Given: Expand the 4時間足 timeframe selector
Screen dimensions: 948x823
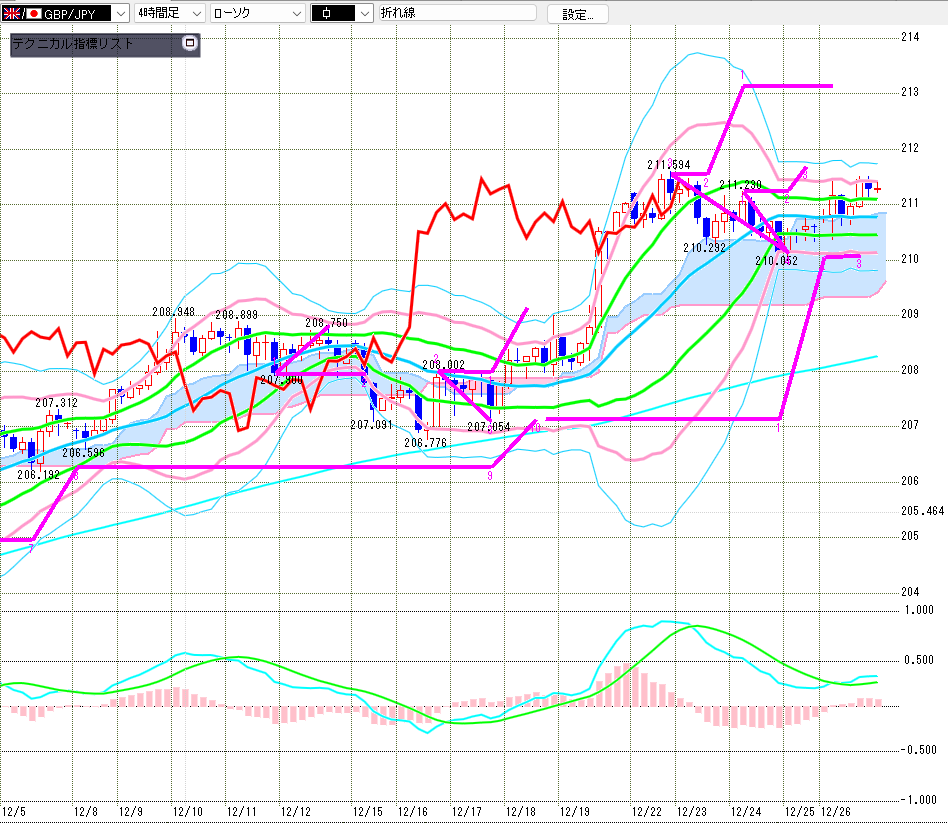Looking at the screenshot, I should coord(195,13).
